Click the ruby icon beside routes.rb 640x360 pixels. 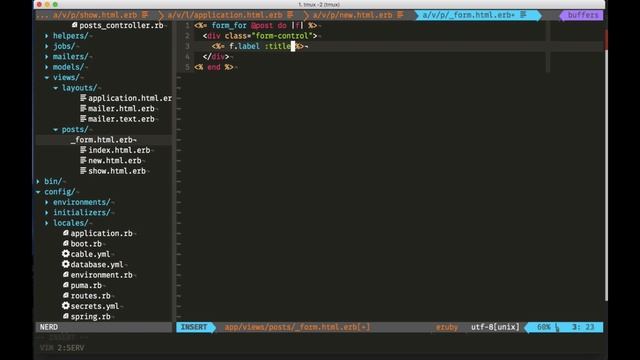pos(66,296)
